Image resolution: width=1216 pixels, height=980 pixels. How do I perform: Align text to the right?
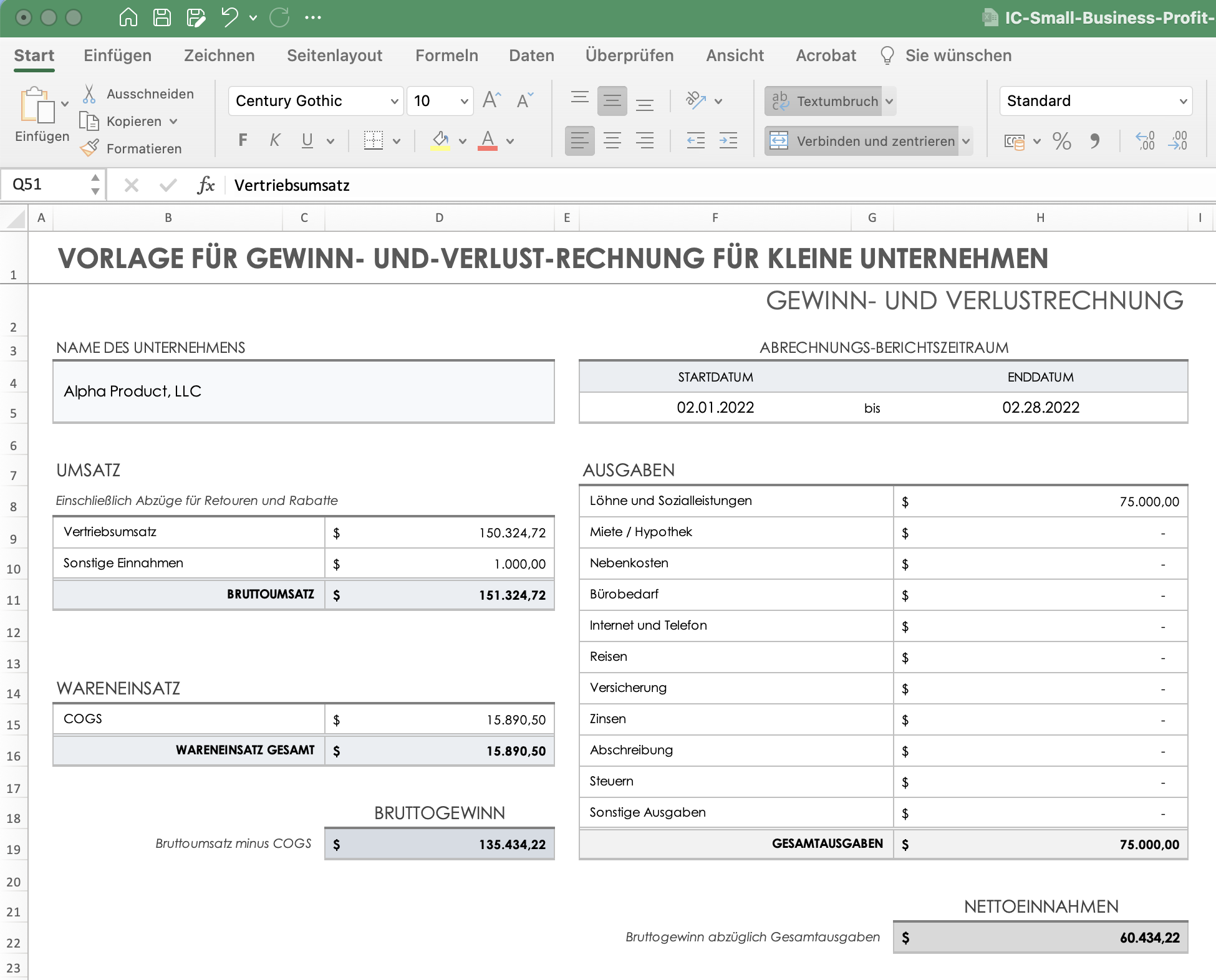[x=645, y=140]
